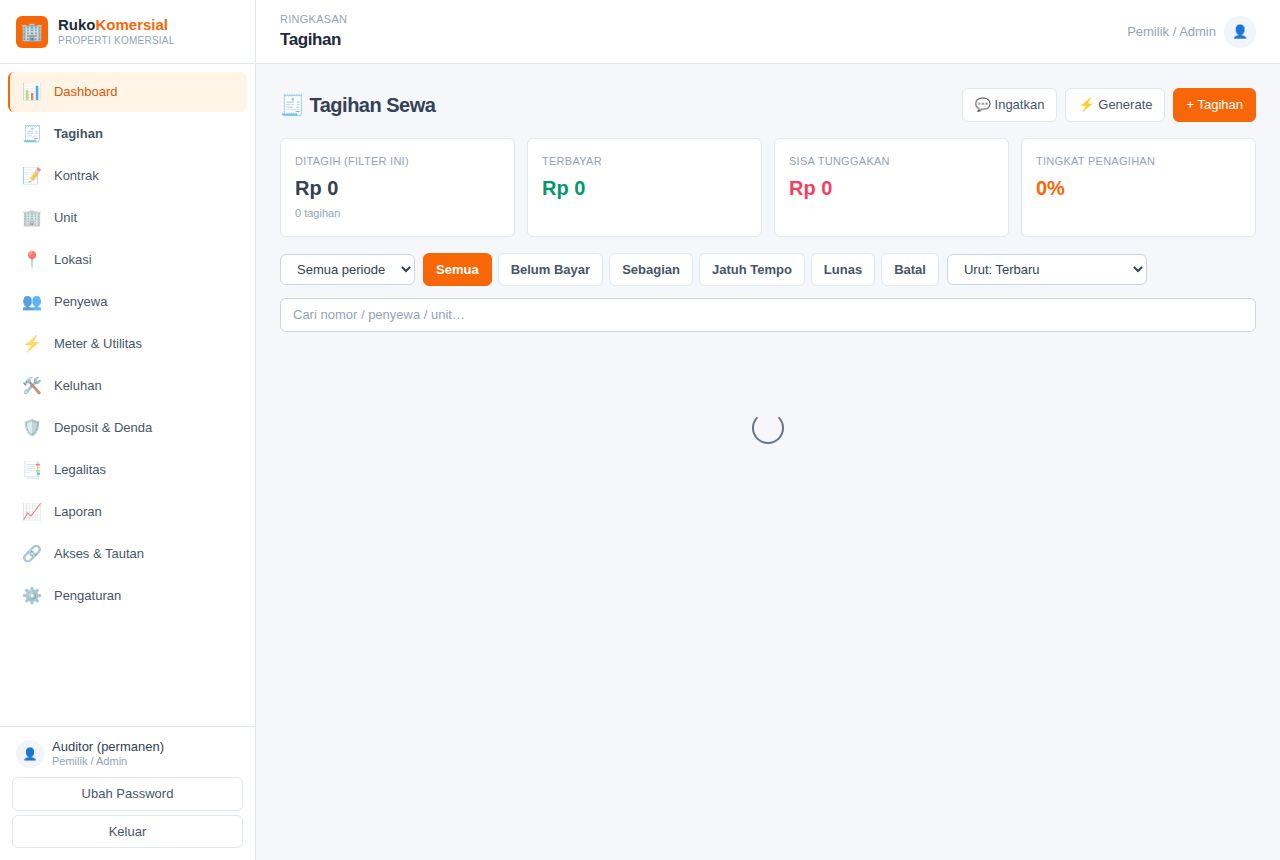Click the Penyewa people icon
This screenshot has height=860, width=1280.
[x=32, y=302]
